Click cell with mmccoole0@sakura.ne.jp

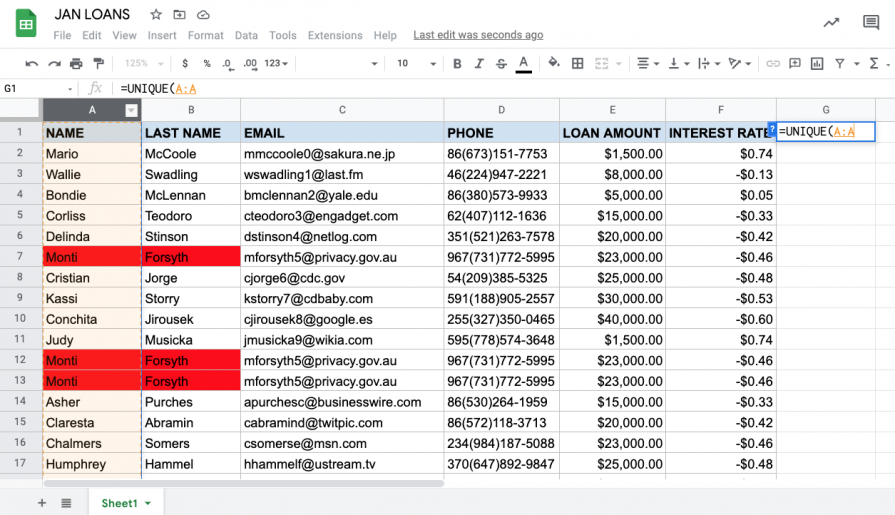pyautogui.click(x=342, y=154)
